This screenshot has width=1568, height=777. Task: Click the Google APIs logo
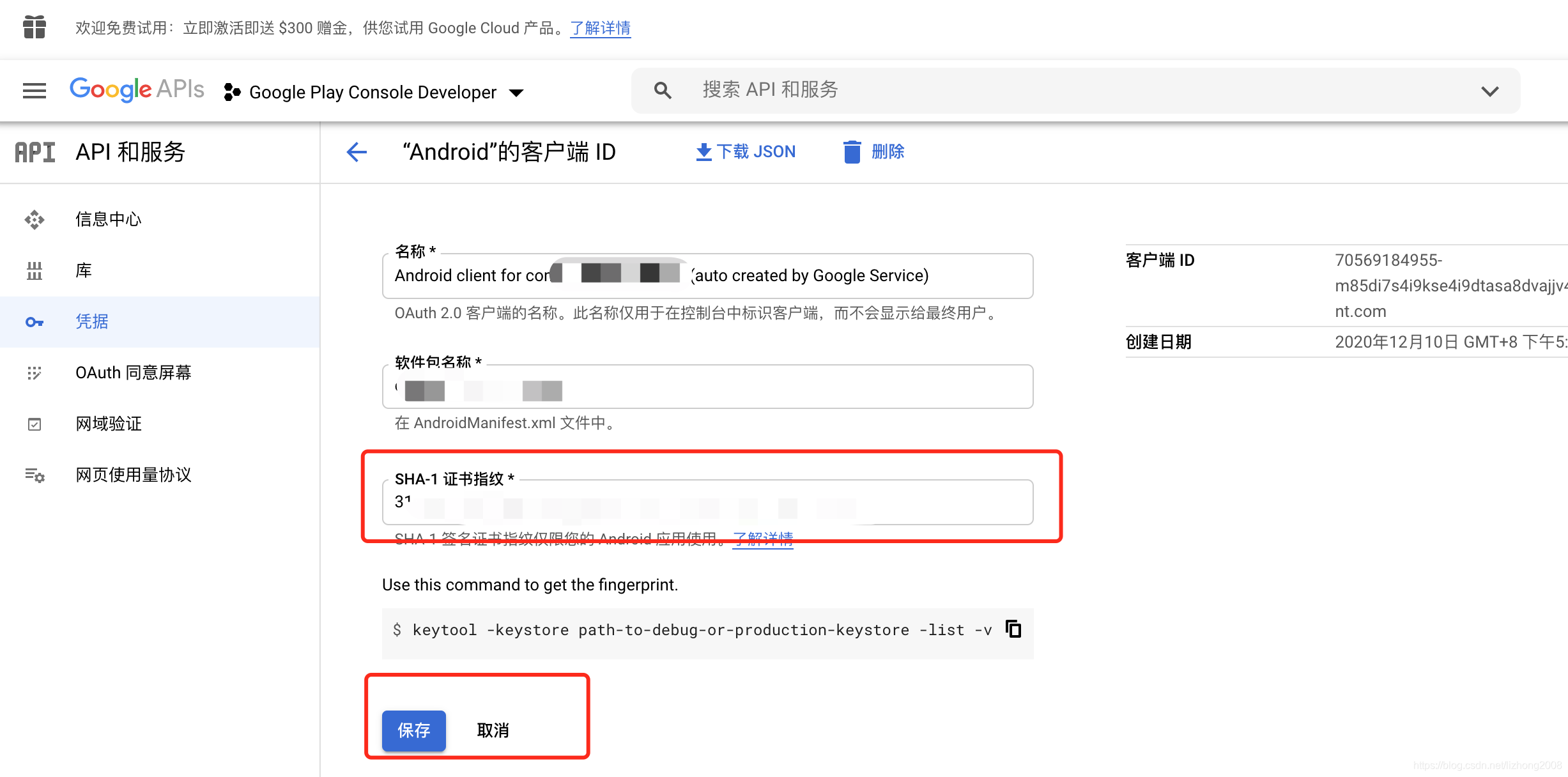tap(137, 89)
